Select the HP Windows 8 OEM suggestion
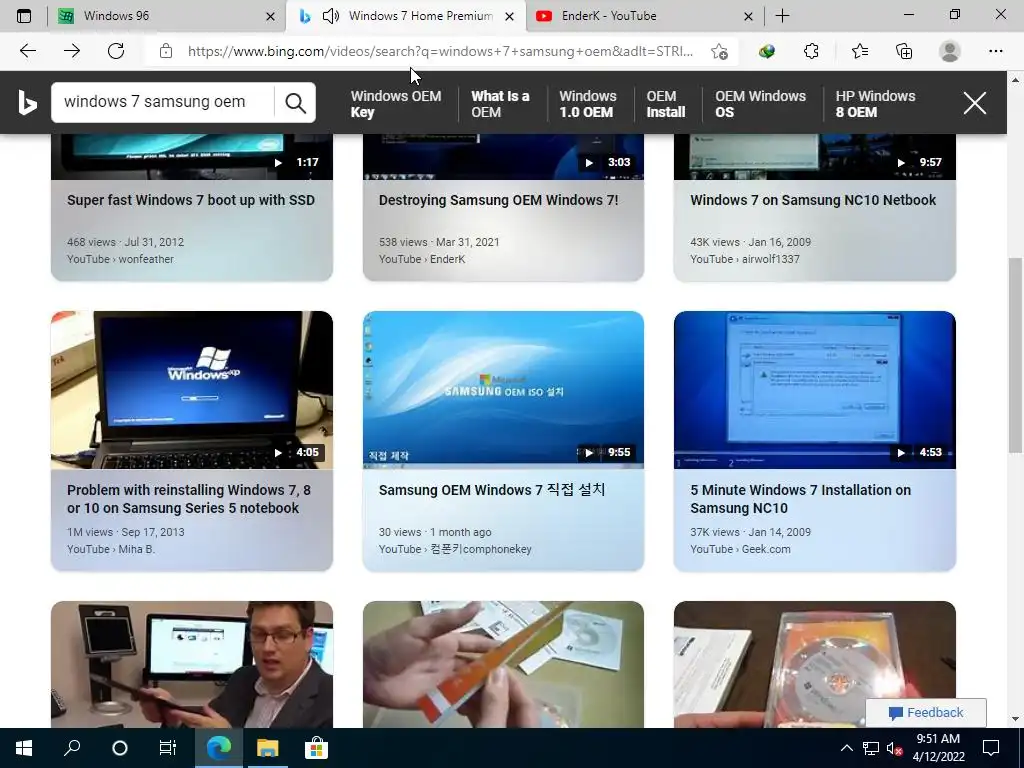This screenshot has height=768, width=1024. point(875,103)
